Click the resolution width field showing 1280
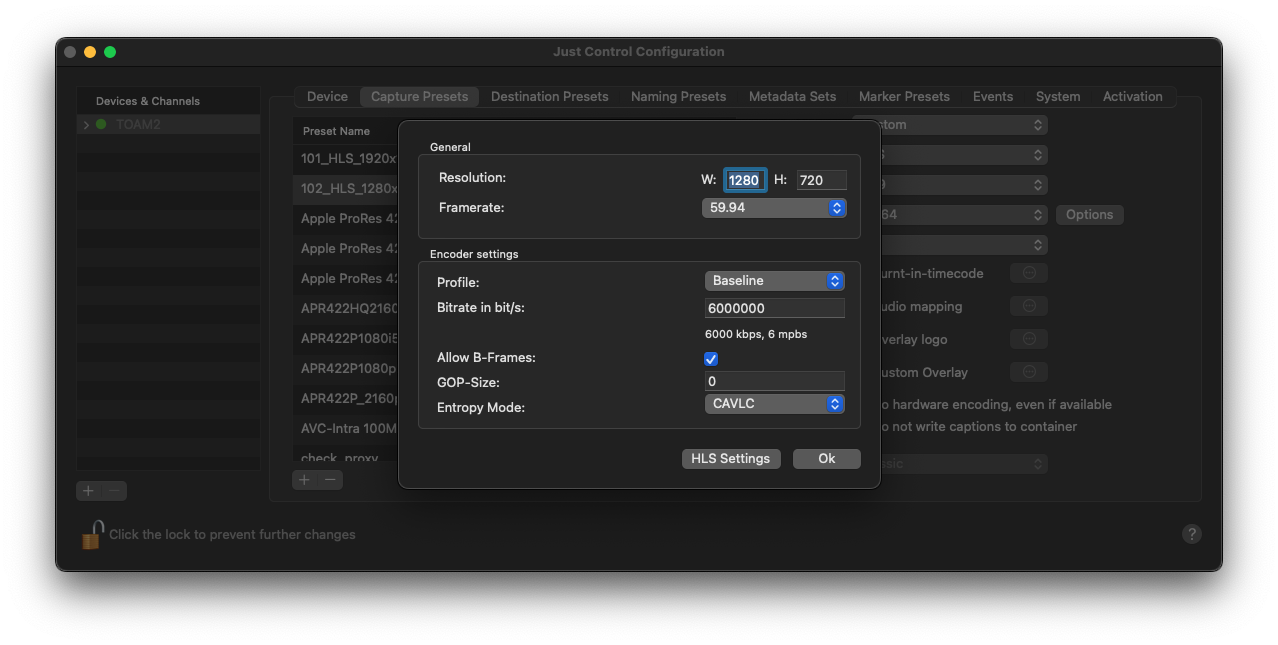Image resolution: width=1278 pixels, height=645 pixels. [x=744, y=180]
